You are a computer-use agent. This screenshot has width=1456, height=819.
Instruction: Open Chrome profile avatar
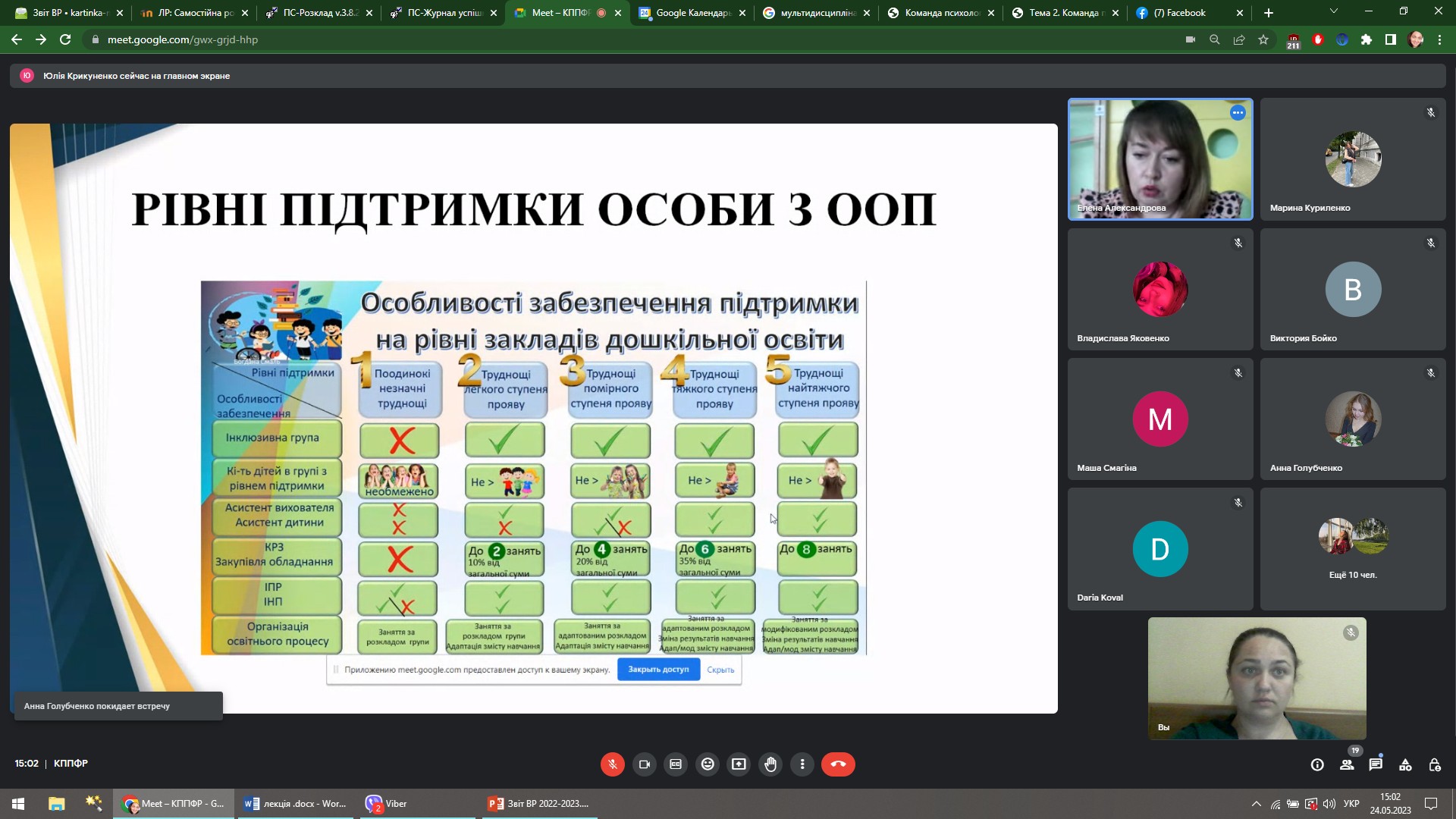point(1415,39)
